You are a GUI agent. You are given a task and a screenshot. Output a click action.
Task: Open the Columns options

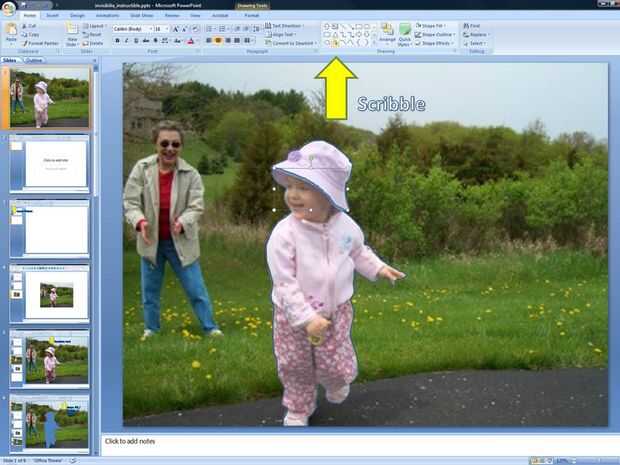[x=248, y=40]
